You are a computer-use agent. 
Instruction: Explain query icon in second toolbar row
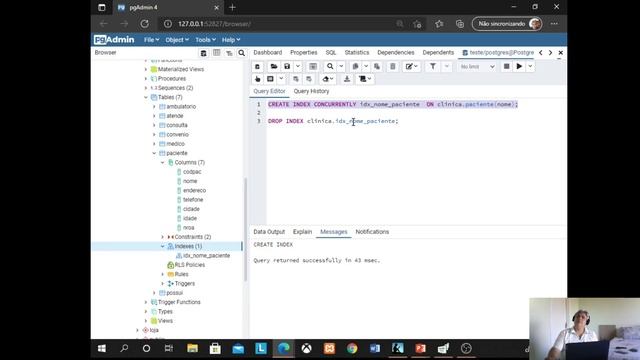point(270,79)
